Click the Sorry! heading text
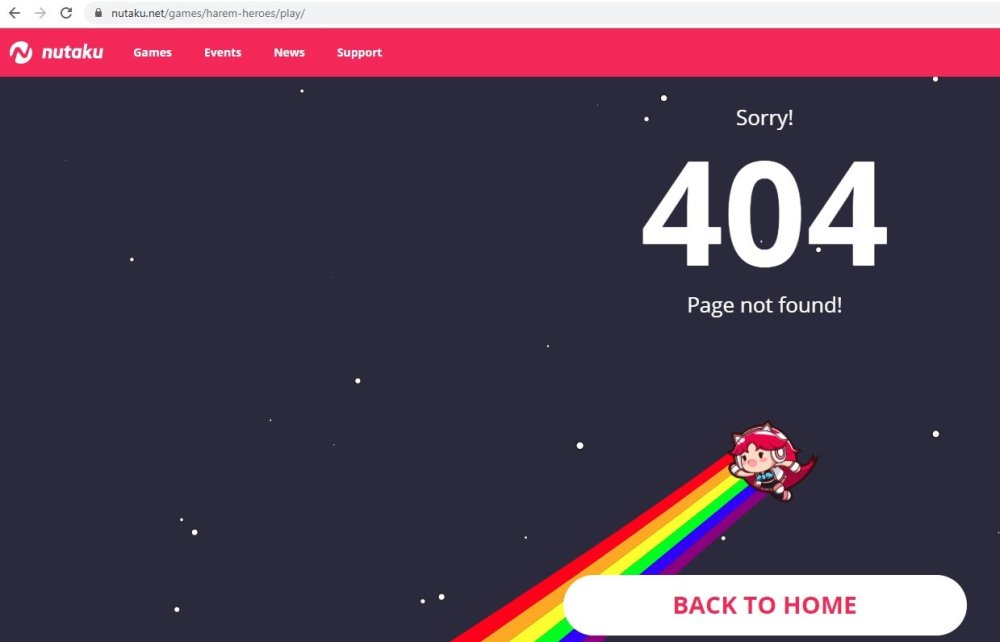The width and height of the screenshot is (1000, 642). [x=764, y=118]
